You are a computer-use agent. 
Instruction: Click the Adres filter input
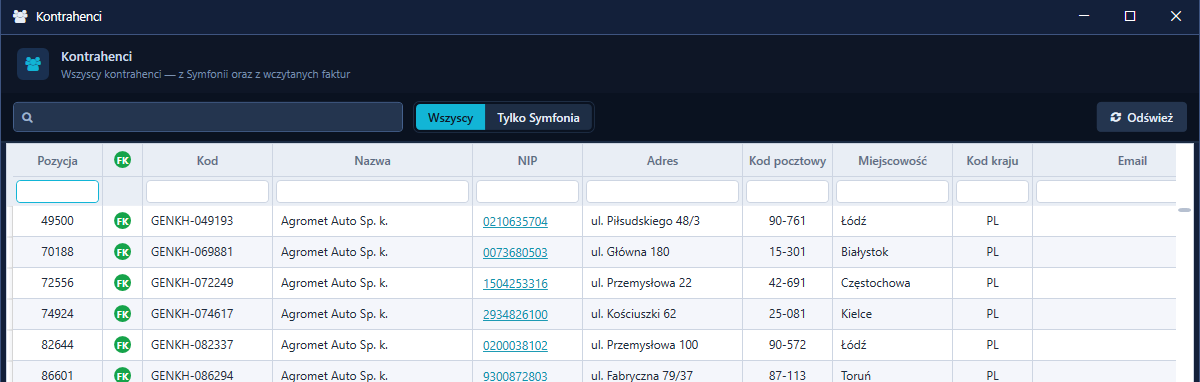point(662,191)
